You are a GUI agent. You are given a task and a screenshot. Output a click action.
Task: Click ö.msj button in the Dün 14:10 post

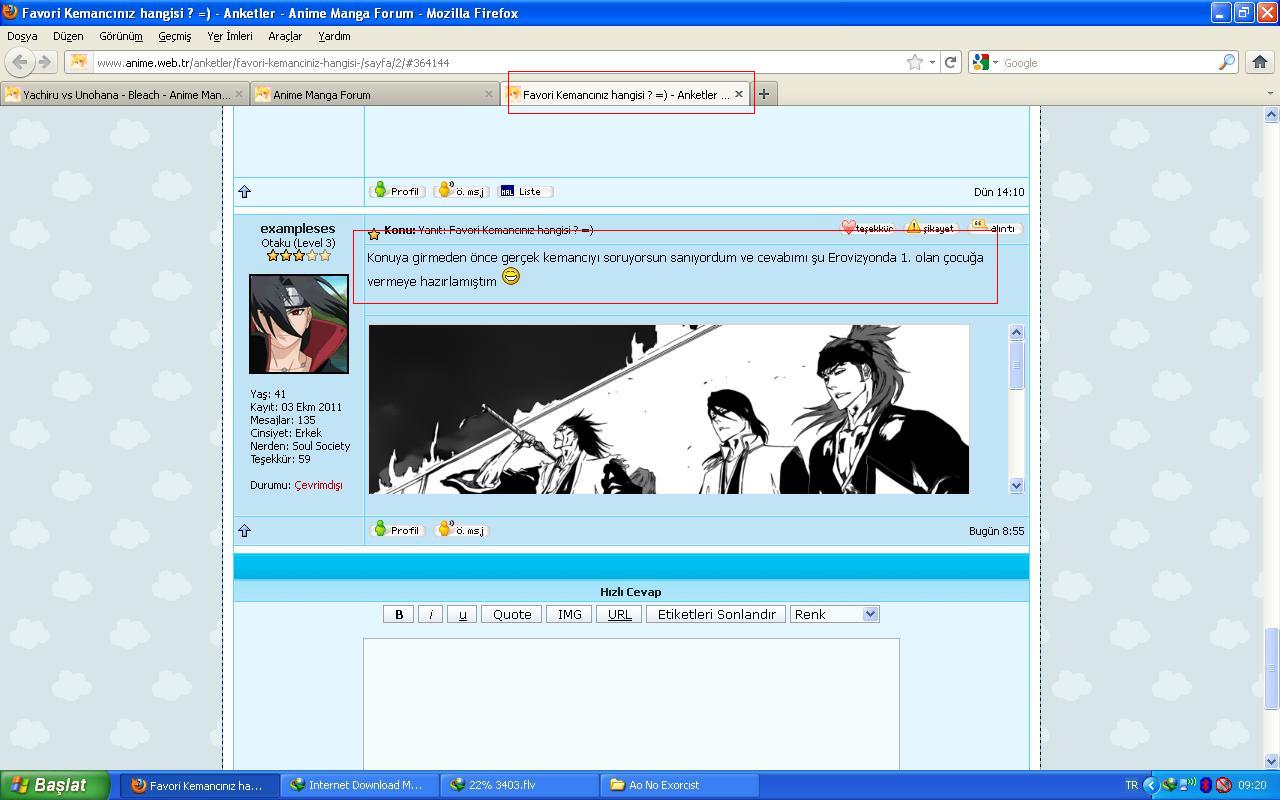(462, 191)
